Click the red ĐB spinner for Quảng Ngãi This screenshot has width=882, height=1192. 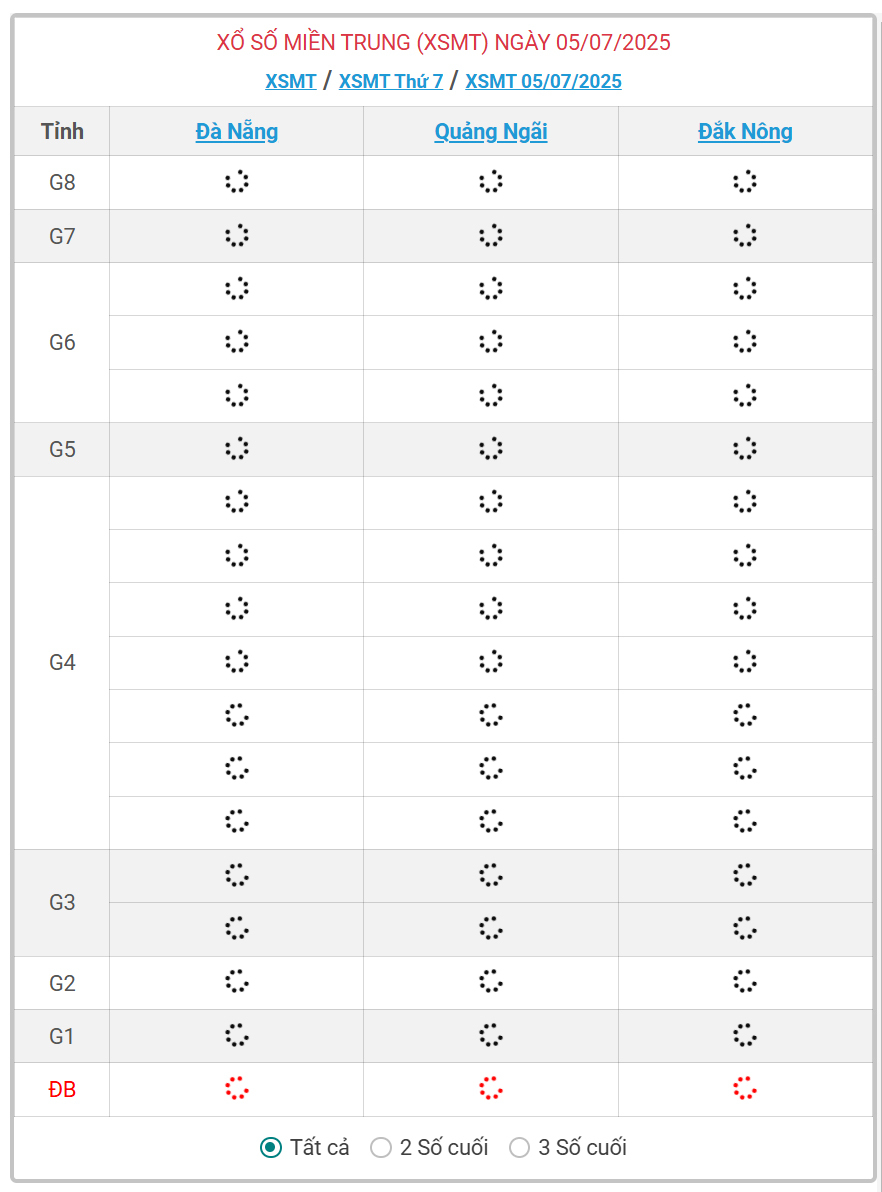point(490,1089)
